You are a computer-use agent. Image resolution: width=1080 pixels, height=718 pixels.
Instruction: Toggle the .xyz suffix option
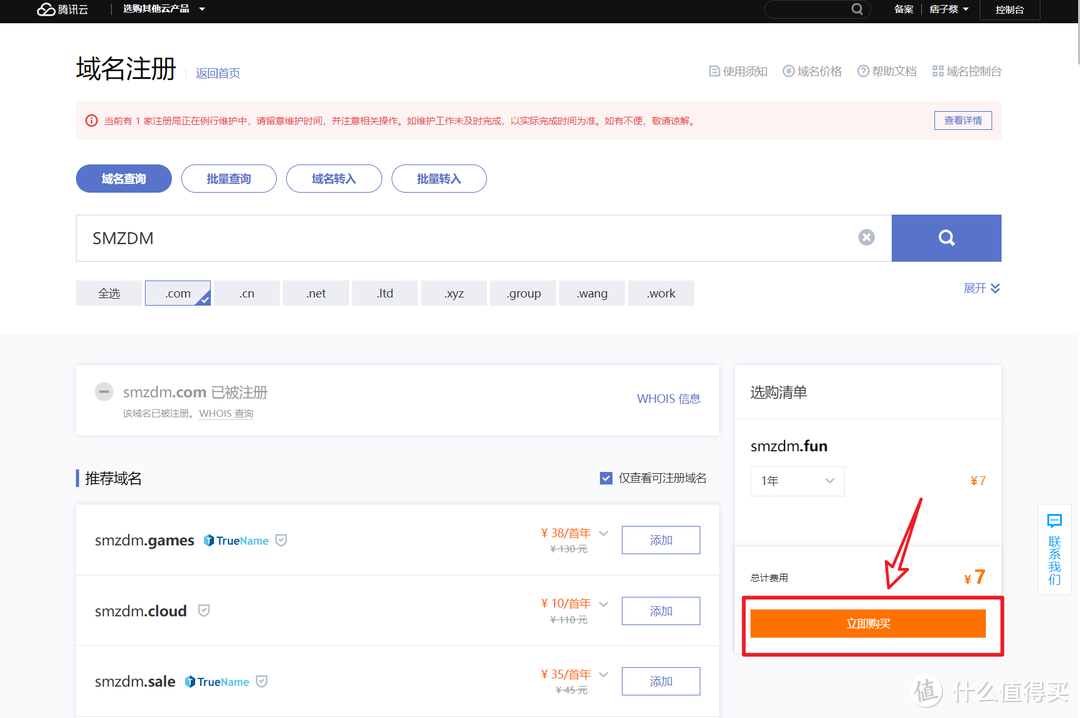click(454, 293)
